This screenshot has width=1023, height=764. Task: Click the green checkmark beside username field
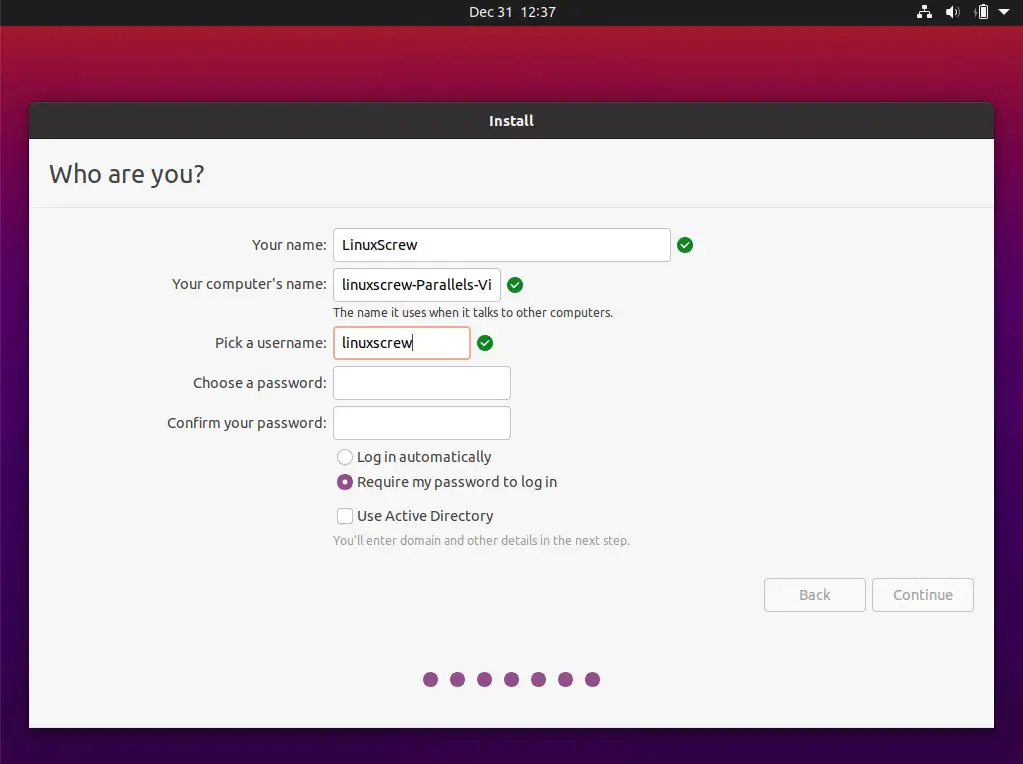(485, 343)
